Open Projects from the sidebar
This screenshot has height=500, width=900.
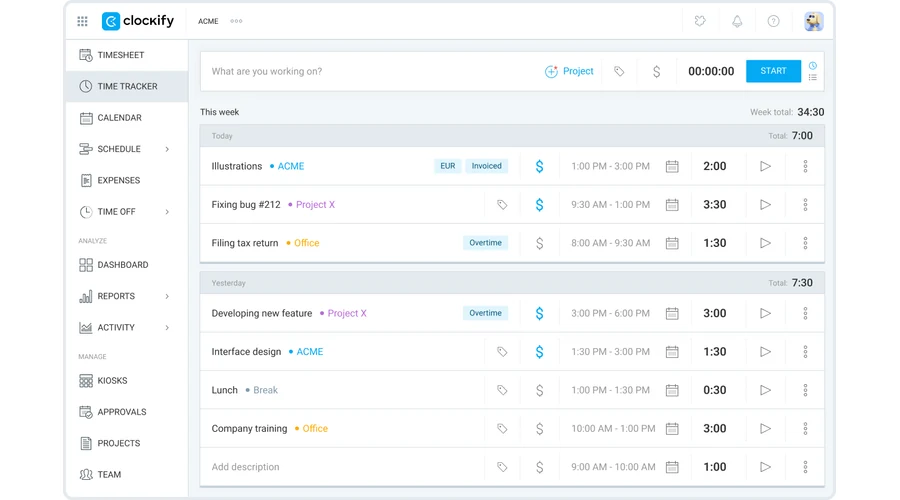click(127, 443)
